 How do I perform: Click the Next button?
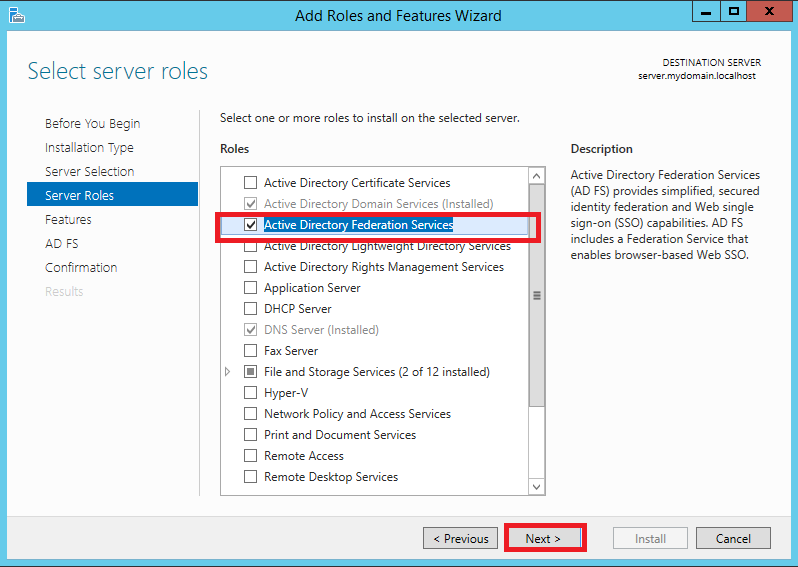544,538
